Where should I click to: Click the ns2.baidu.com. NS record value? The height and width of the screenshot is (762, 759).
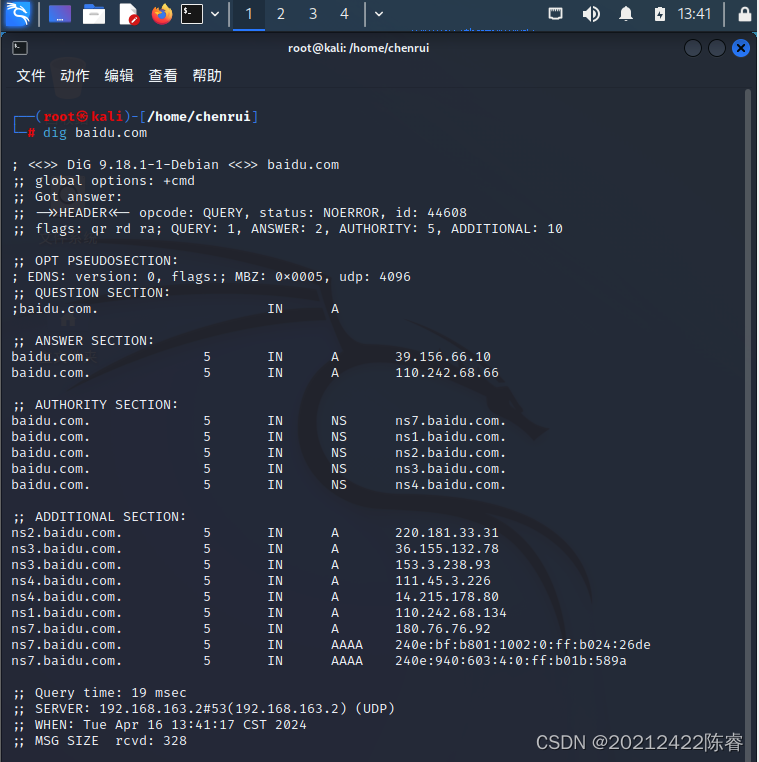[450, 453]
